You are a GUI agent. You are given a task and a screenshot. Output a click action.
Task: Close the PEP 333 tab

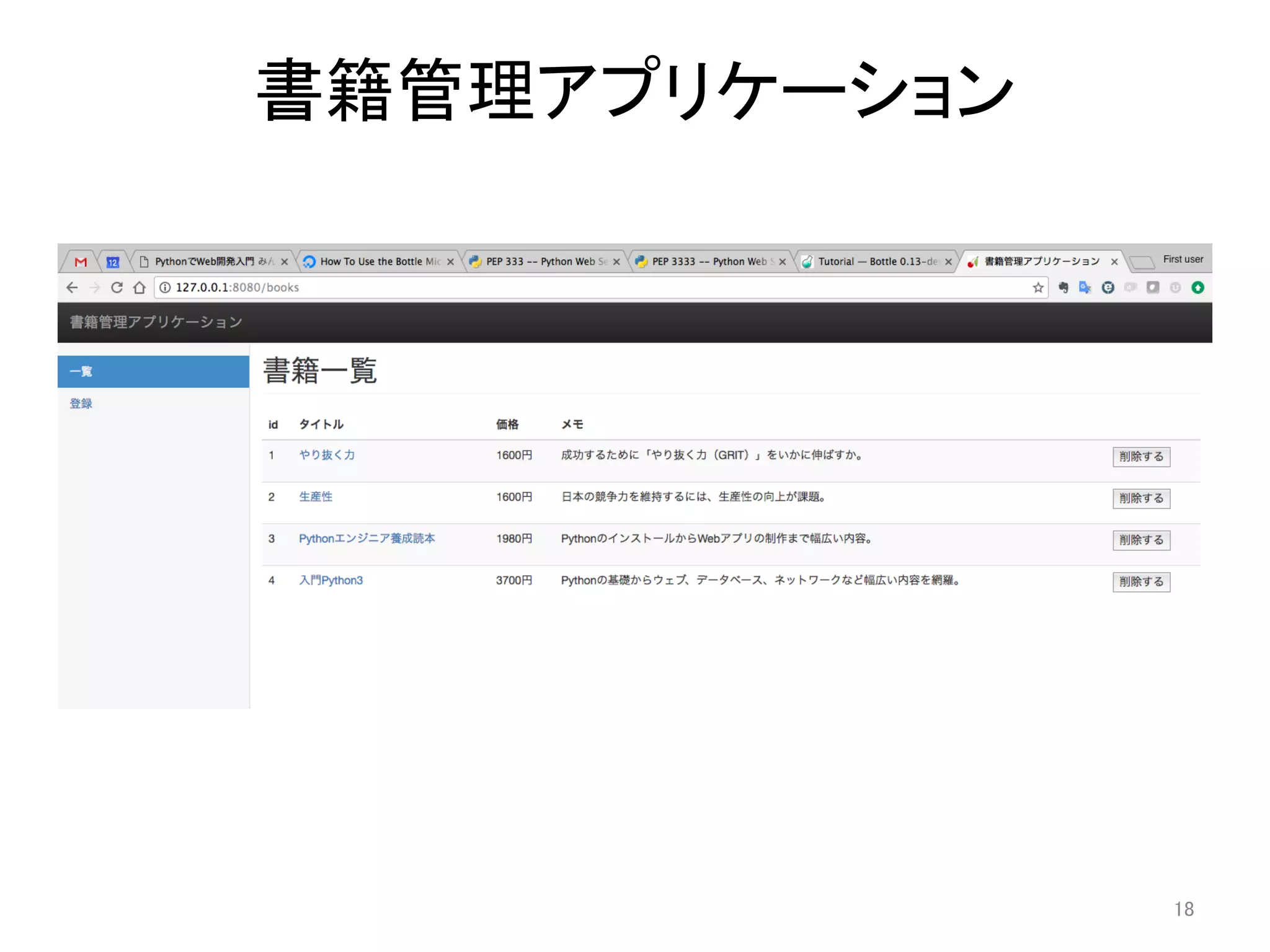pos(616,262)
